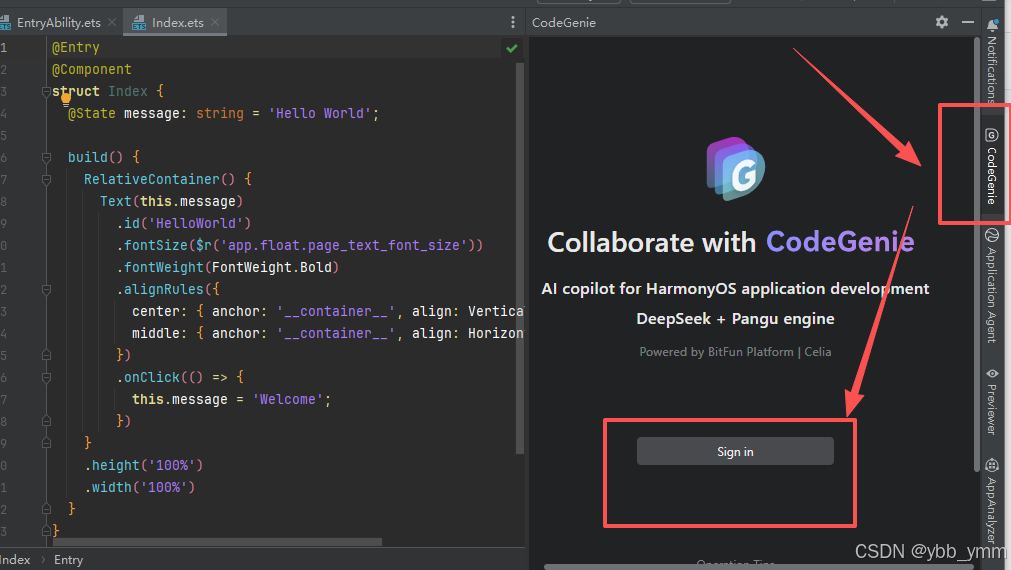1011x570 pixels.
Task: Click the DeepSeek + Pangu engine text
Action: 735,319
